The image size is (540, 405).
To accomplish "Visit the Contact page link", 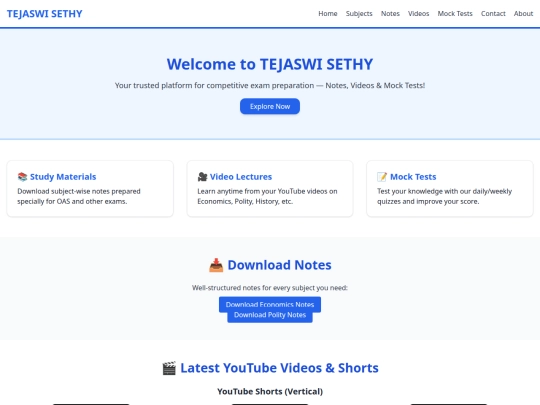I will 493,13.
